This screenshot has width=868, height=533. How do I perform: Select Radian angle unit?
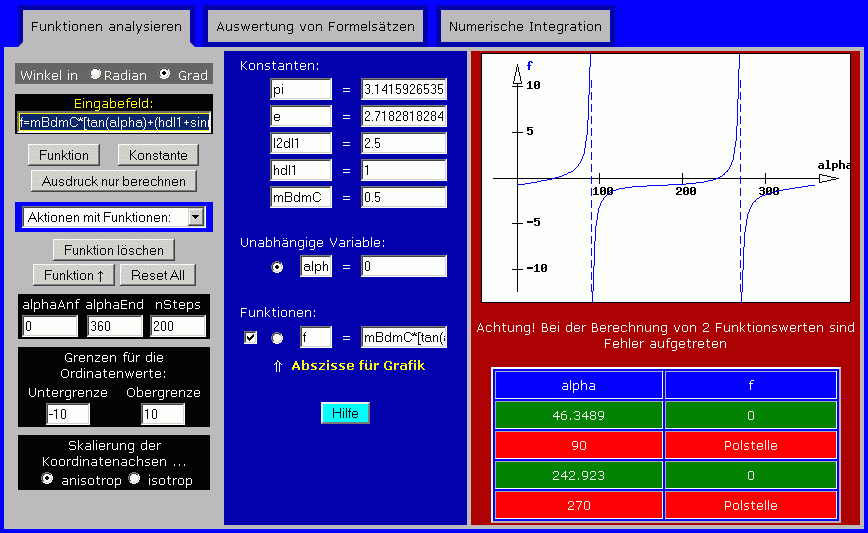(x=96, y=74)
